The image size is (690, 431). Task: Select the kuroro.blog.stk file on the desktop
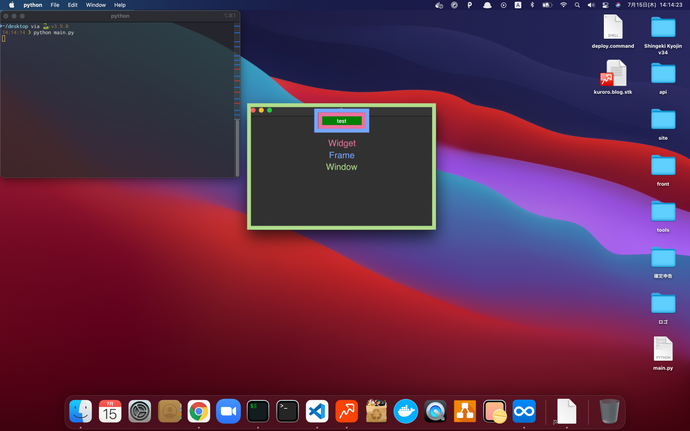pyautogui.click(x=613, y=77)
